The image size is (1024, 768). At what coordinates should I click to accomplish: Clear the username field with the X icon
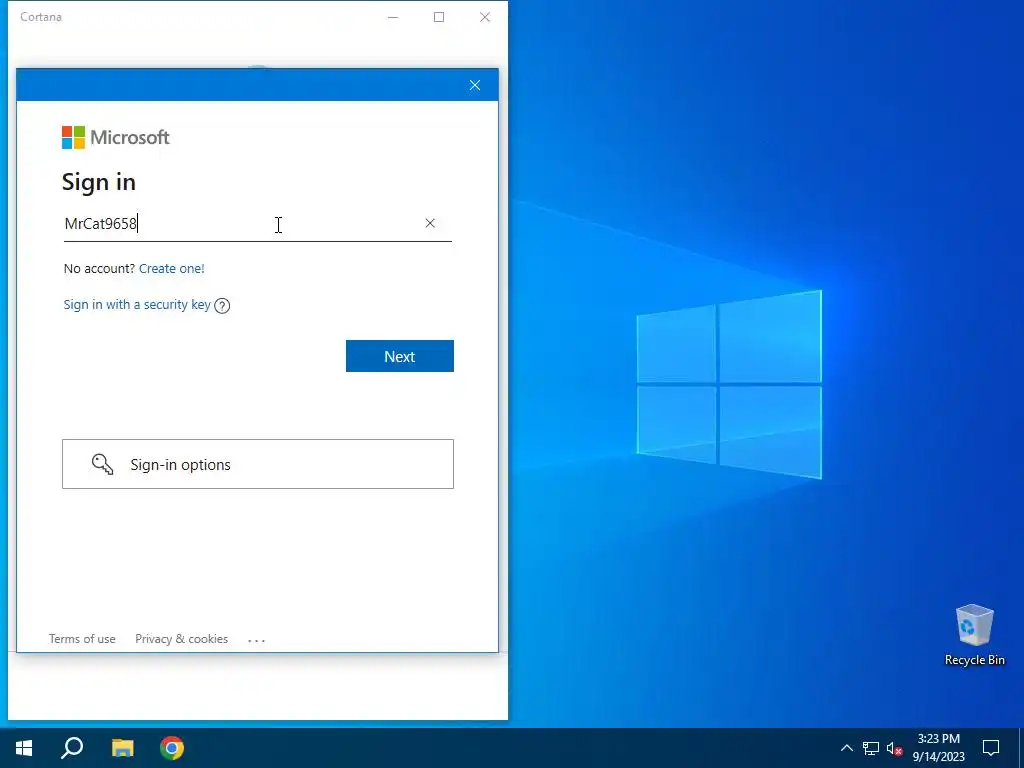(x=430, y=223)
